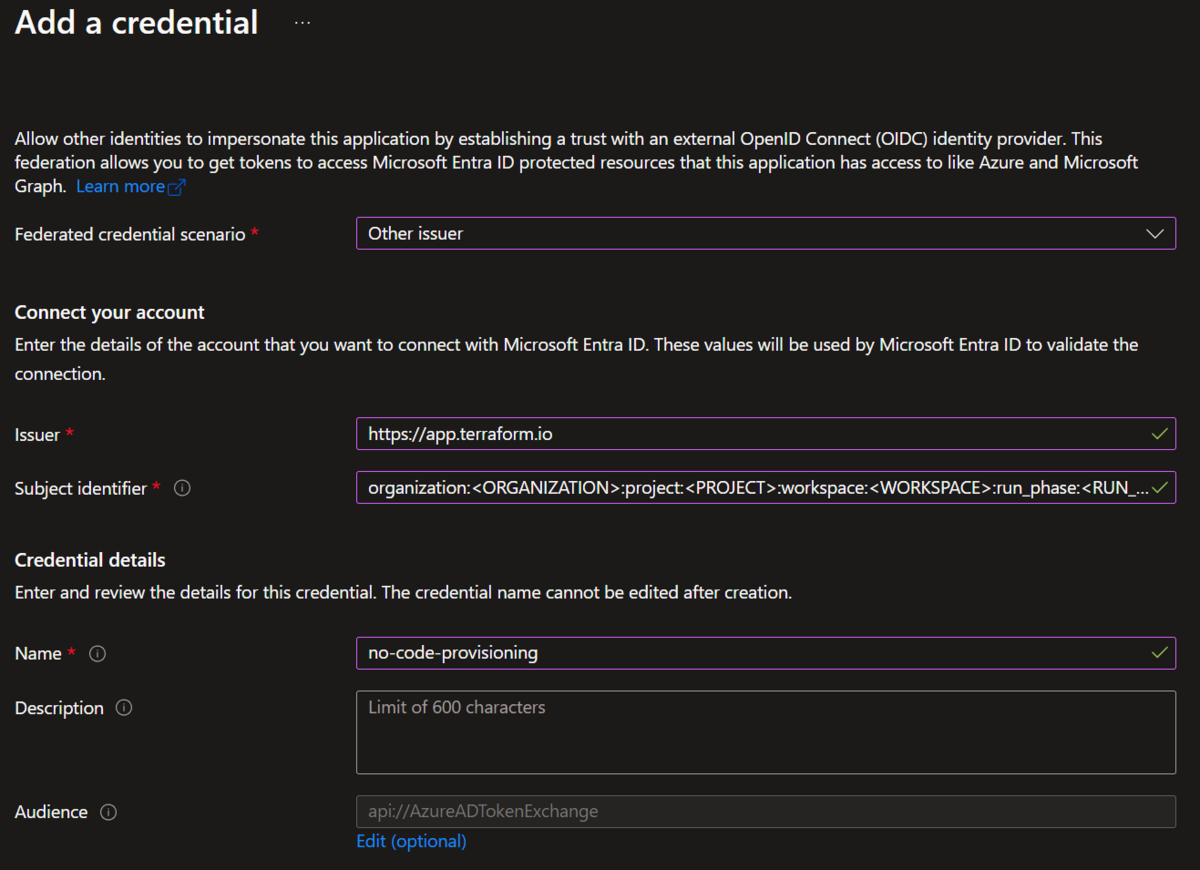Screen dimensions: 1200x870
Task: Click the green checkmark in Issuer field
Action: (1160, 433)
